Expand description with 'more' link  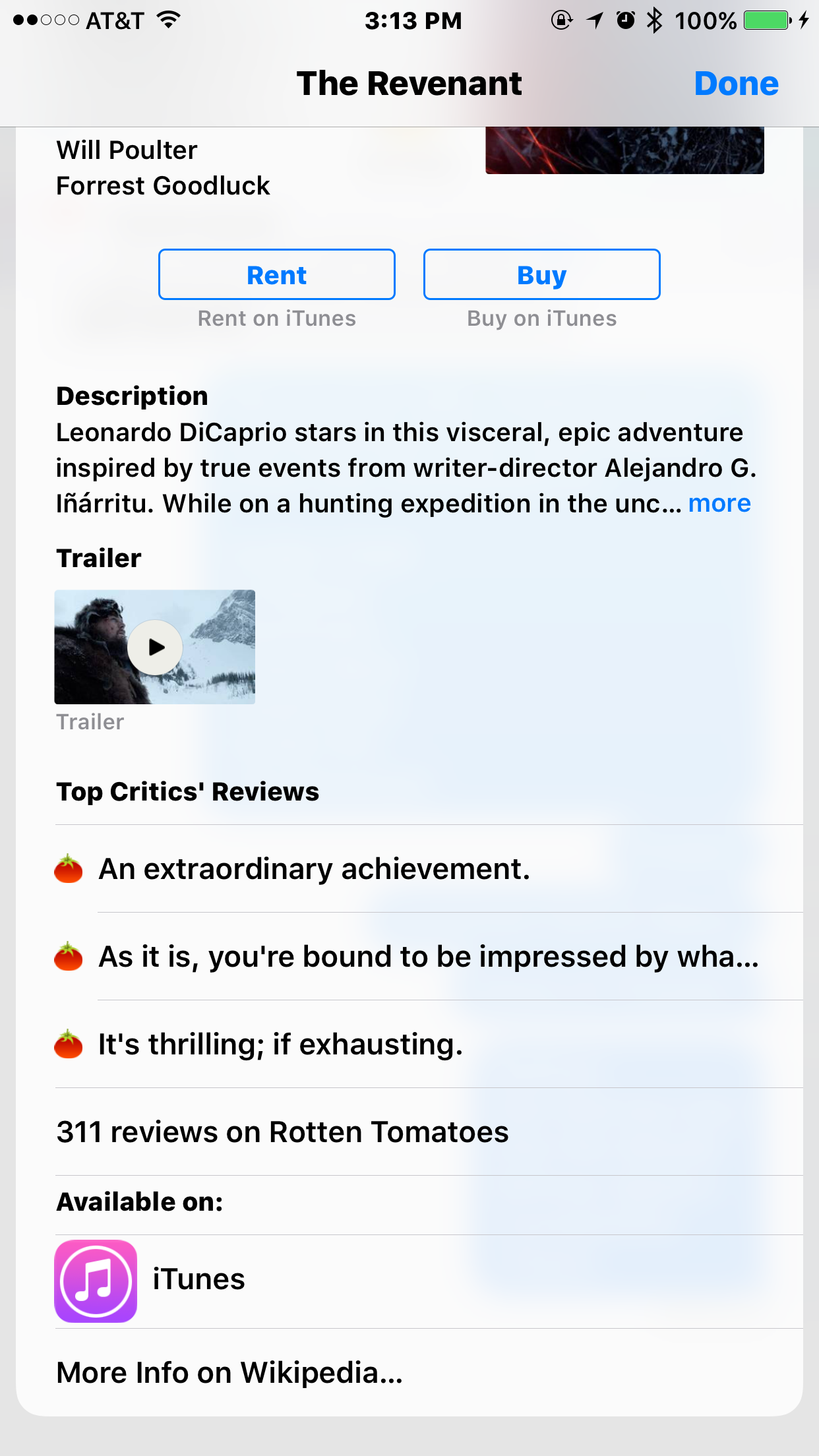(x=719, y=503)
